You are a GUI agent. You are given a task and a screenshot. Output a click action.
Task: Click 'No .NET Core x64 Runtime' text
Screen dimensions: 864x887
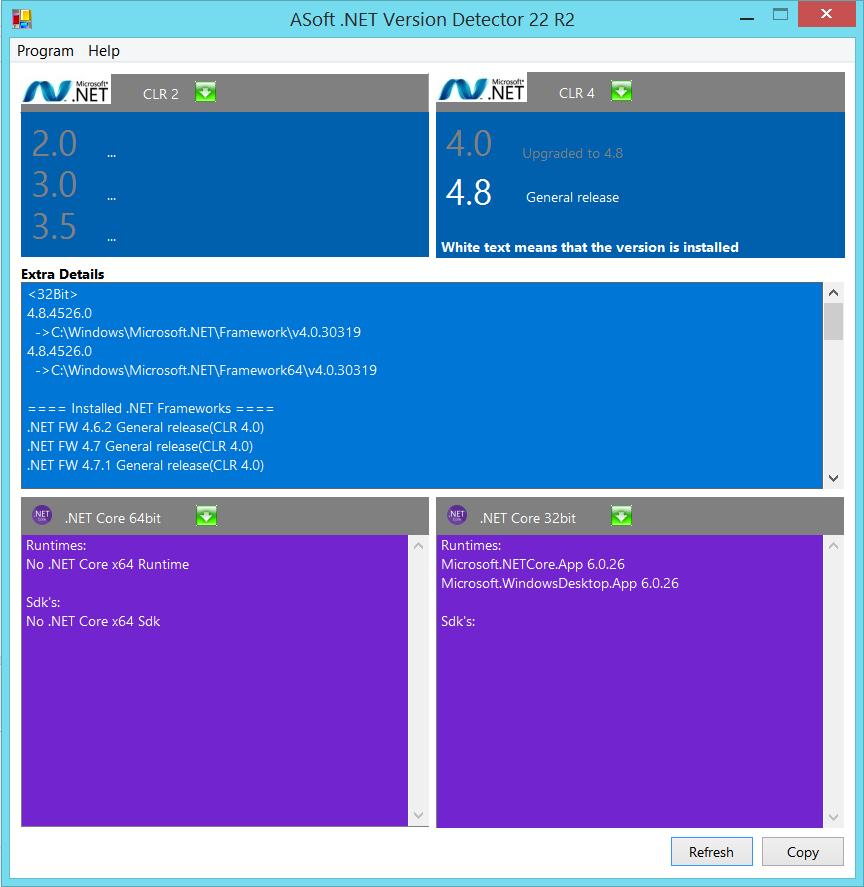(108, 565)
